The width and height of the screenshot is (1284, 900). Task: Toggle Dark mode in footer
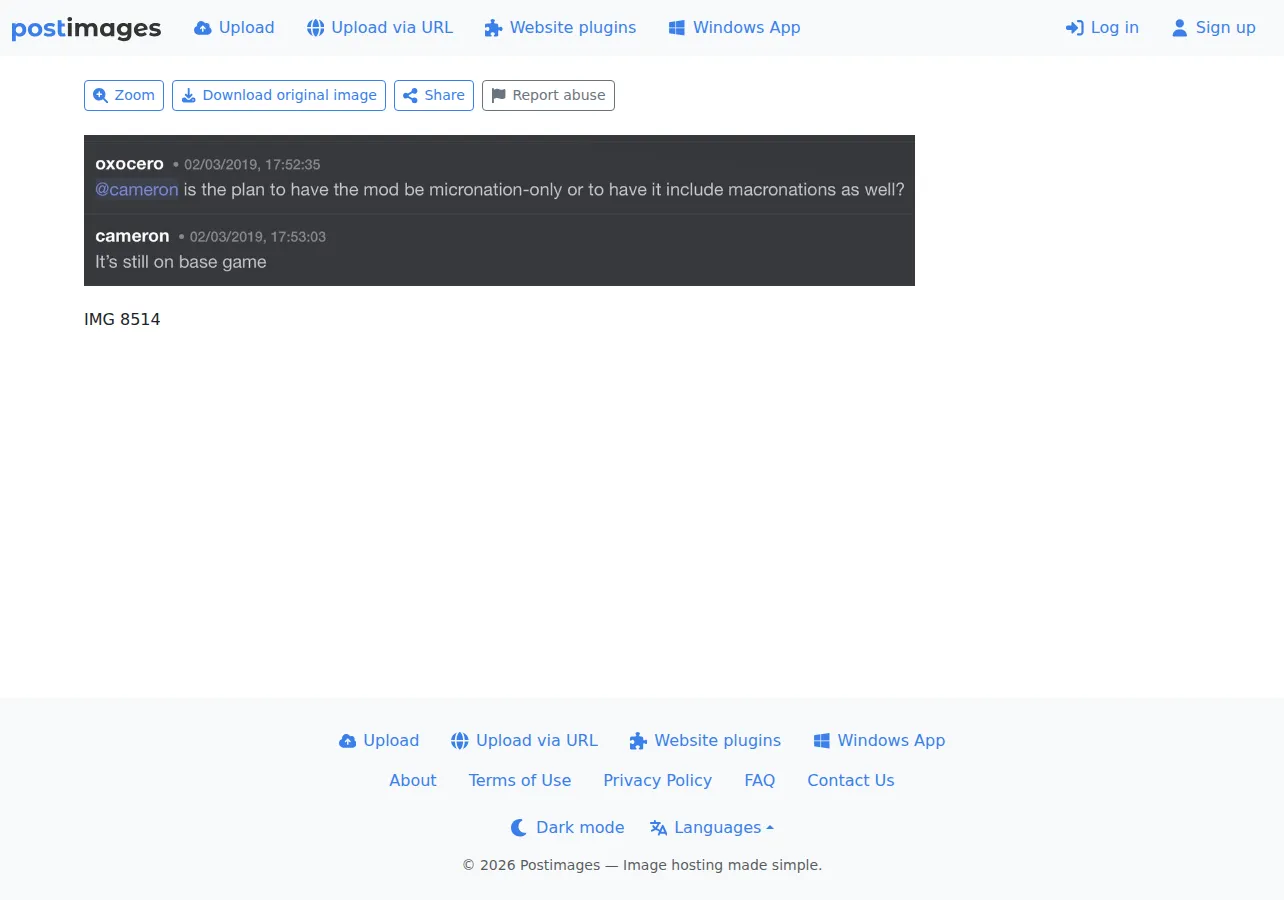click(x=567, y=827)
